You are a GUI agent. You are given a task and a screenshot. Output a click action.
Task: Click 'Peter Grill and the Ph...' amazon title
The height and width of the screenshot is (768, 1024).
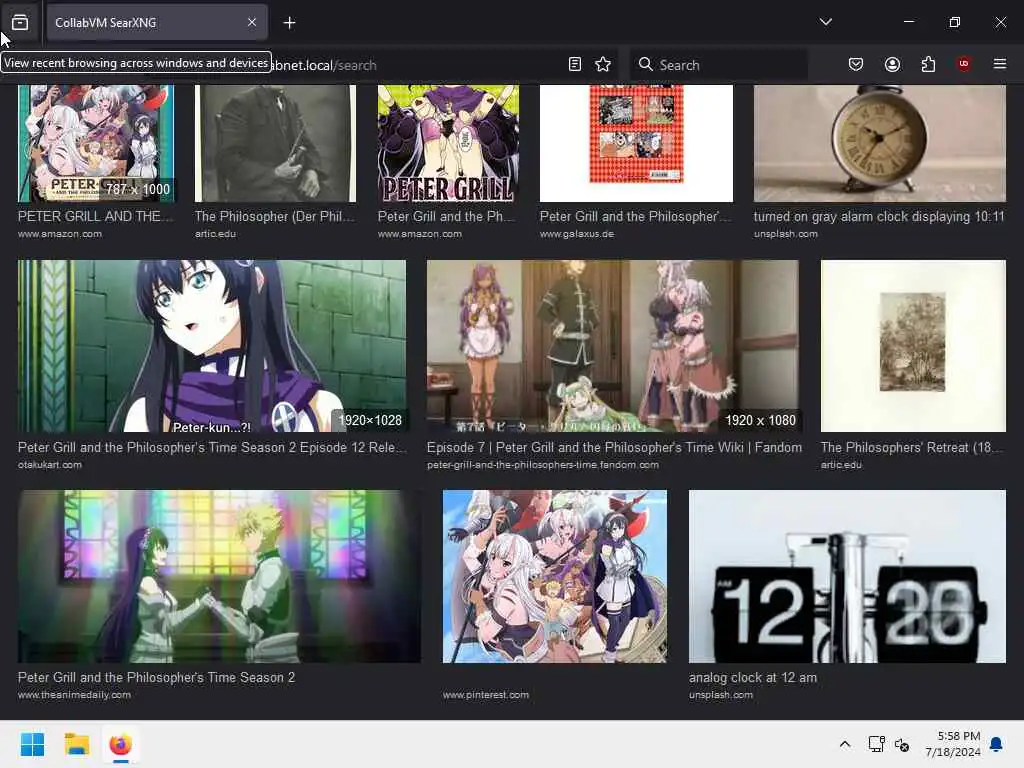pos(446,216)
